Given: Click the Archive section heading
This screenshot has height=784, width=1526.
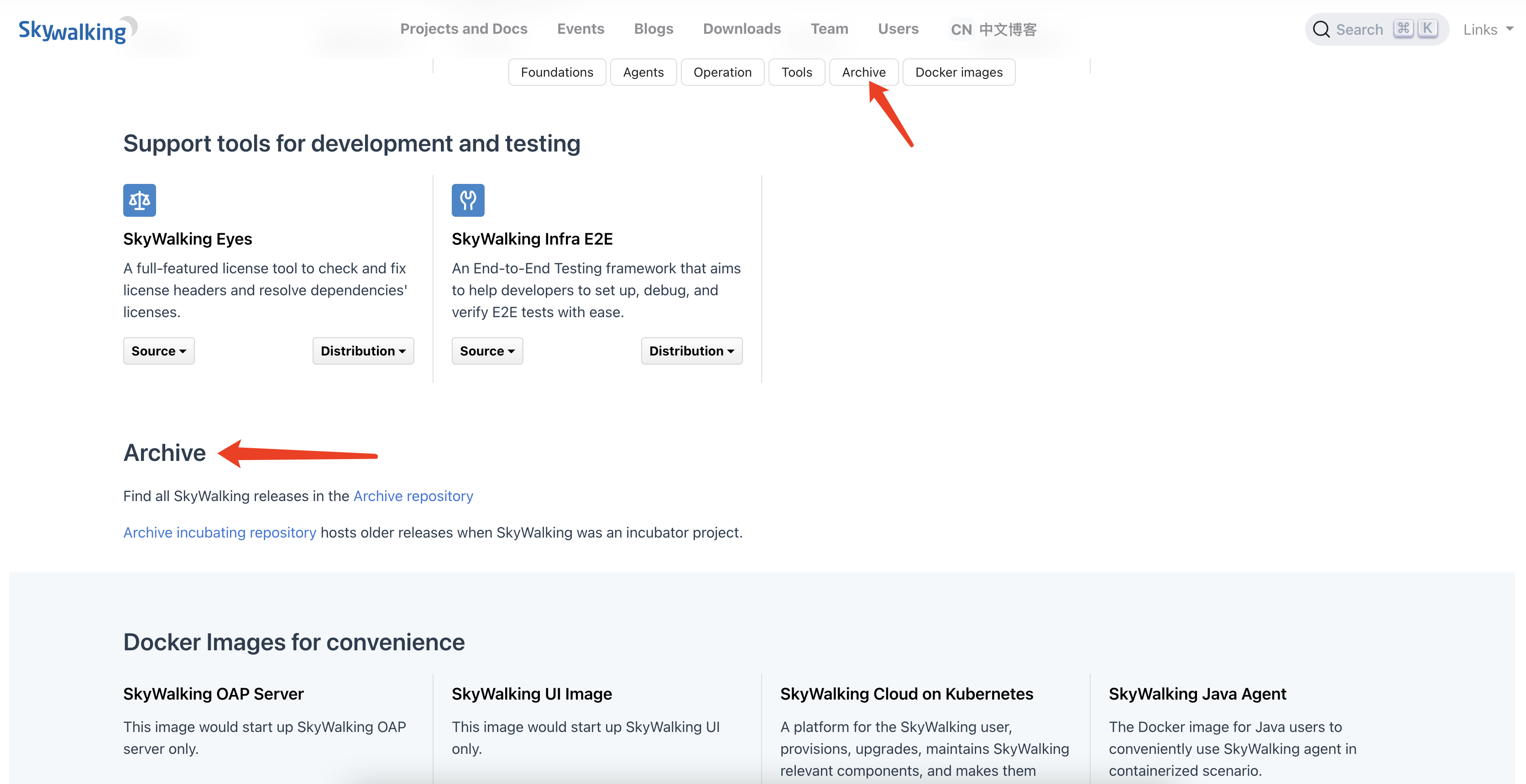Looking at the screenshot, I should click(x=165, y=453).
